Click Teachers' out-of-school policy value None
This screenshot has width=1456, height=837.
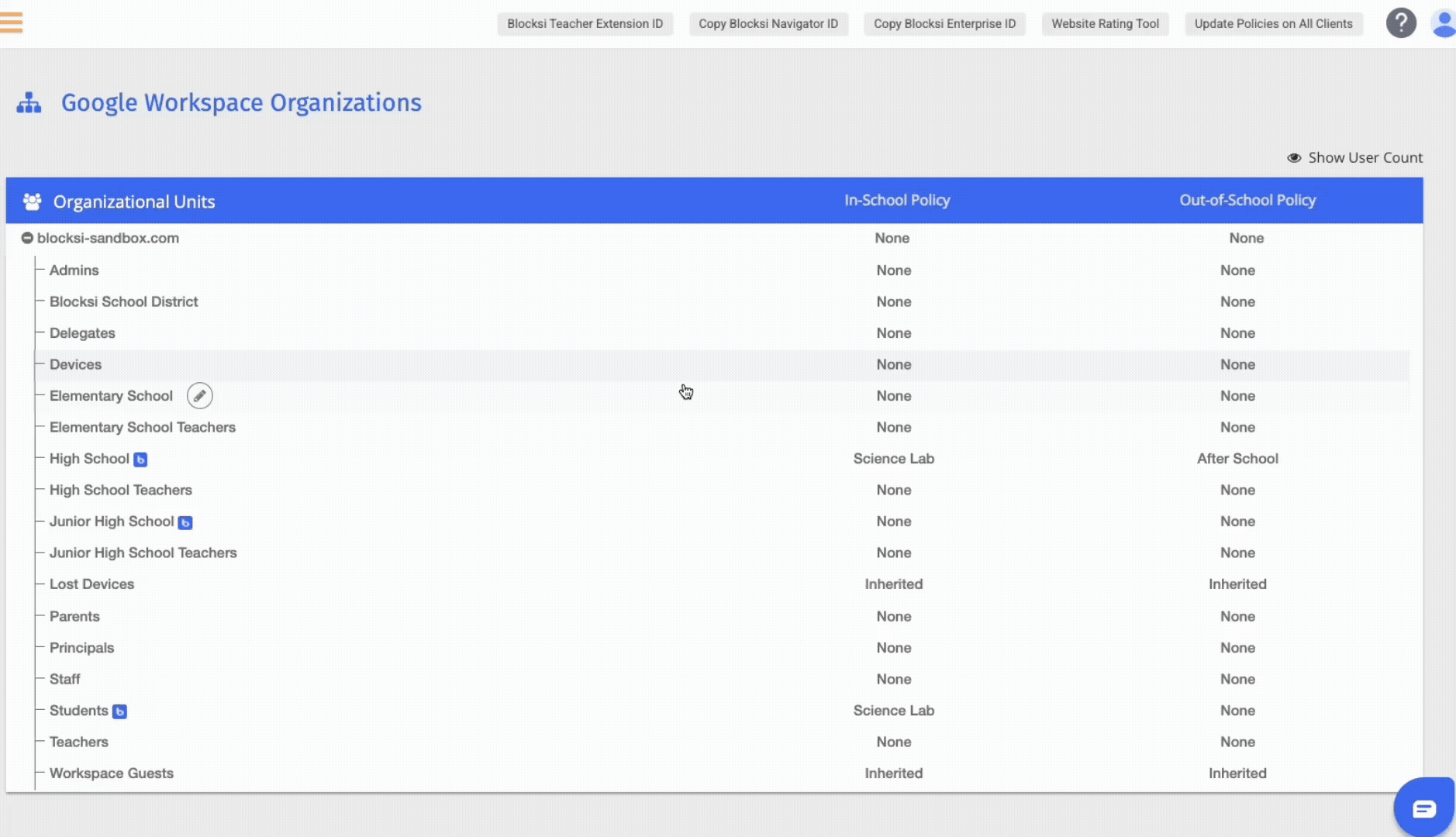[1237, 742]
